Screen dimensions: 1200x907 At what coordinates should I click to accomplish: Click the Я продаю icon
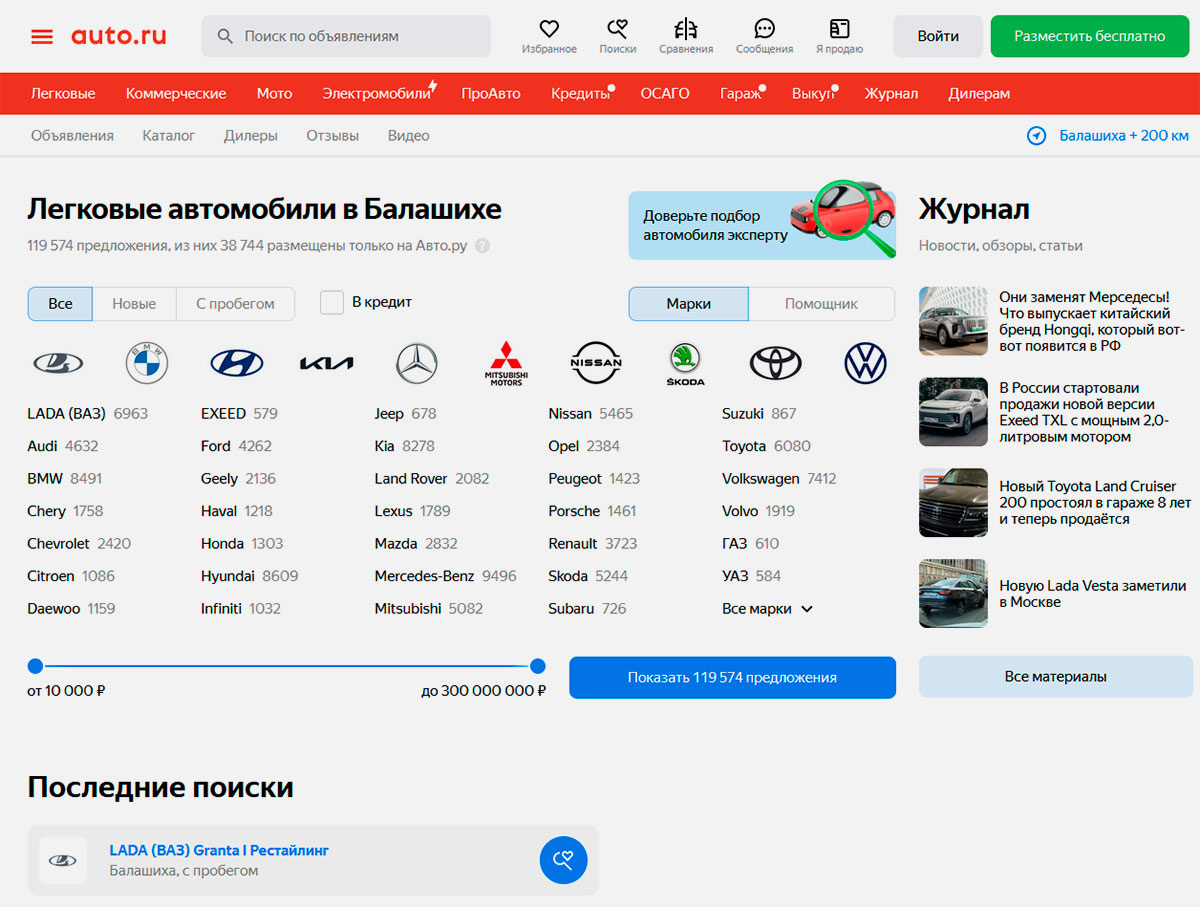click(839, 29)
